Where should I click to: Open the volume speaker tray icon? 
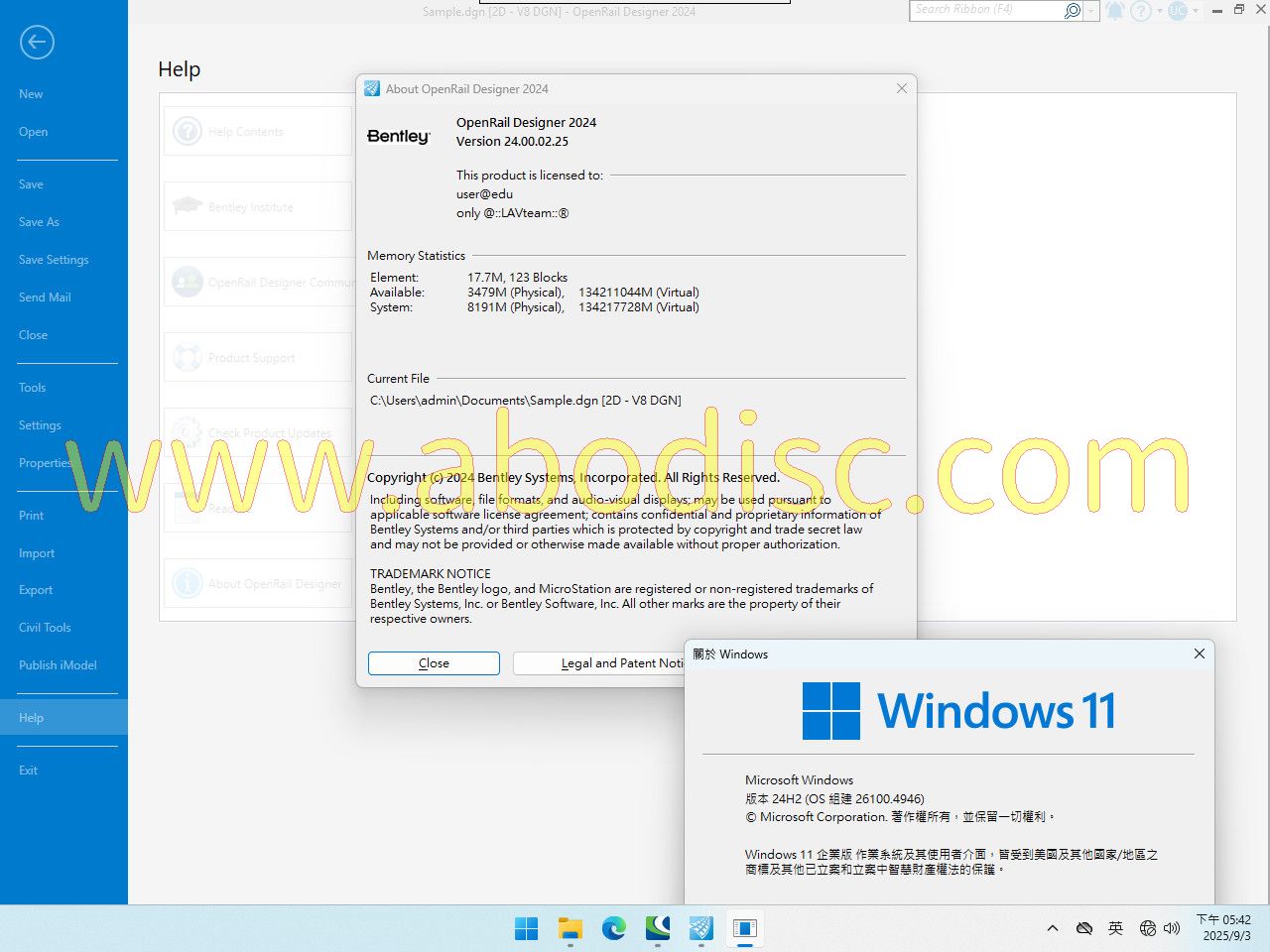[1172, 928]
